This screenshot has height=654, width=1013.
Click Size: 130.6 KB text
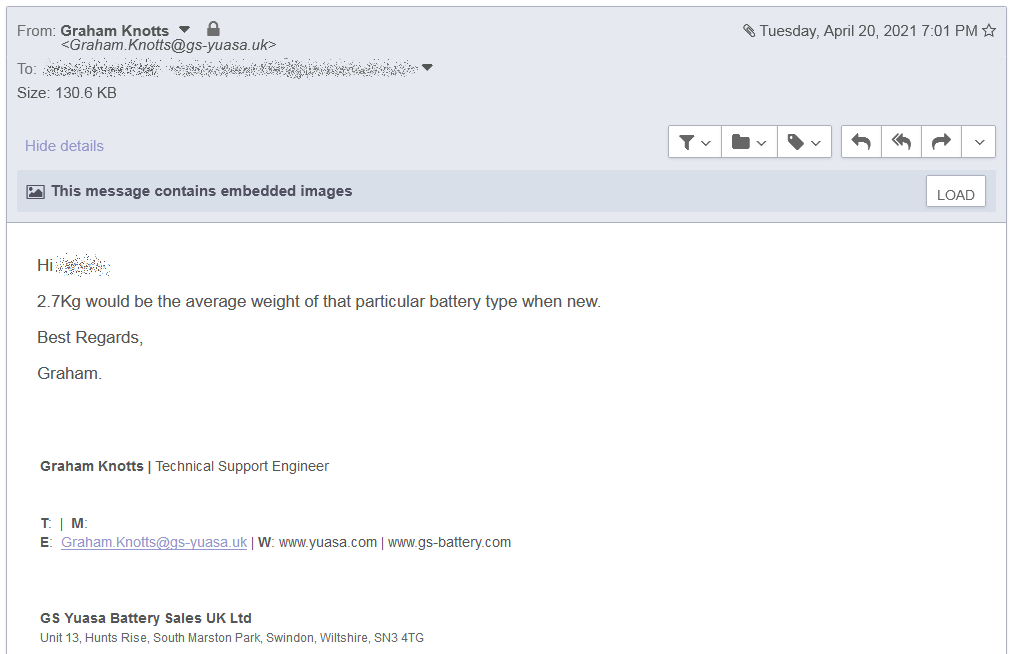point(67,93)
